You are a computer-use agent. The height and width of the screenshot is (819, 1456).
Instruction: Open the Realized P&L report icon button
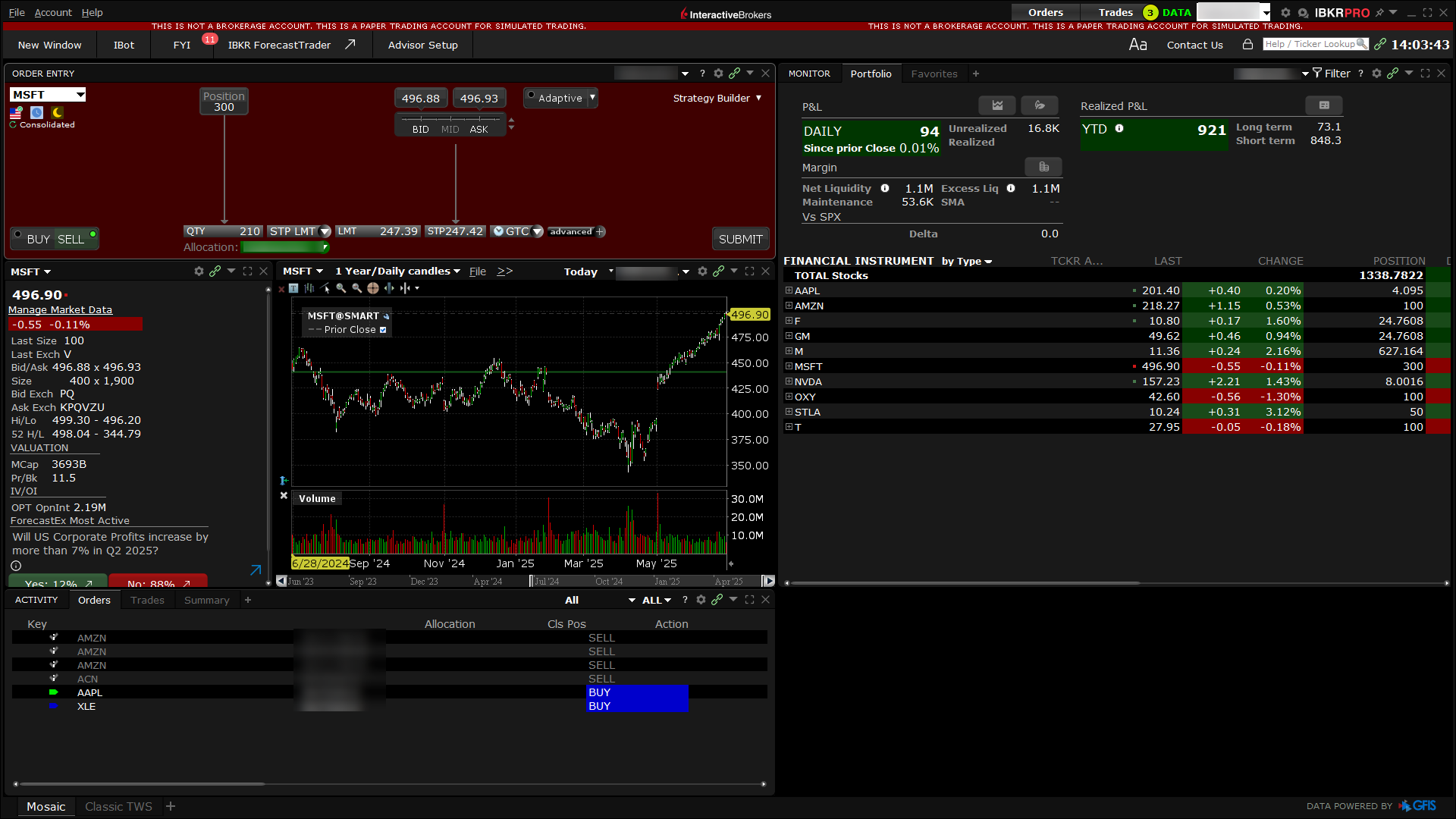point(1324,105)
